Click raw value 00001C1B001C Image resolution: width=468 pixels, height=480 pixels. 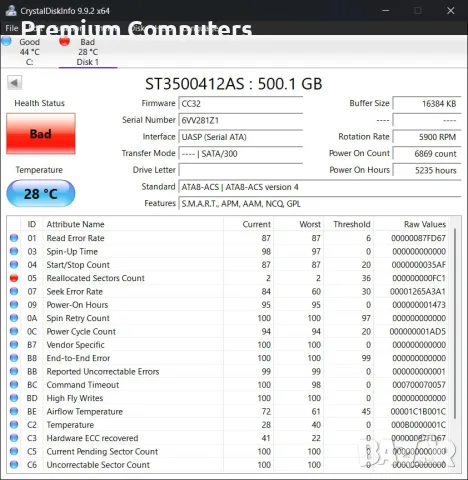418,411
